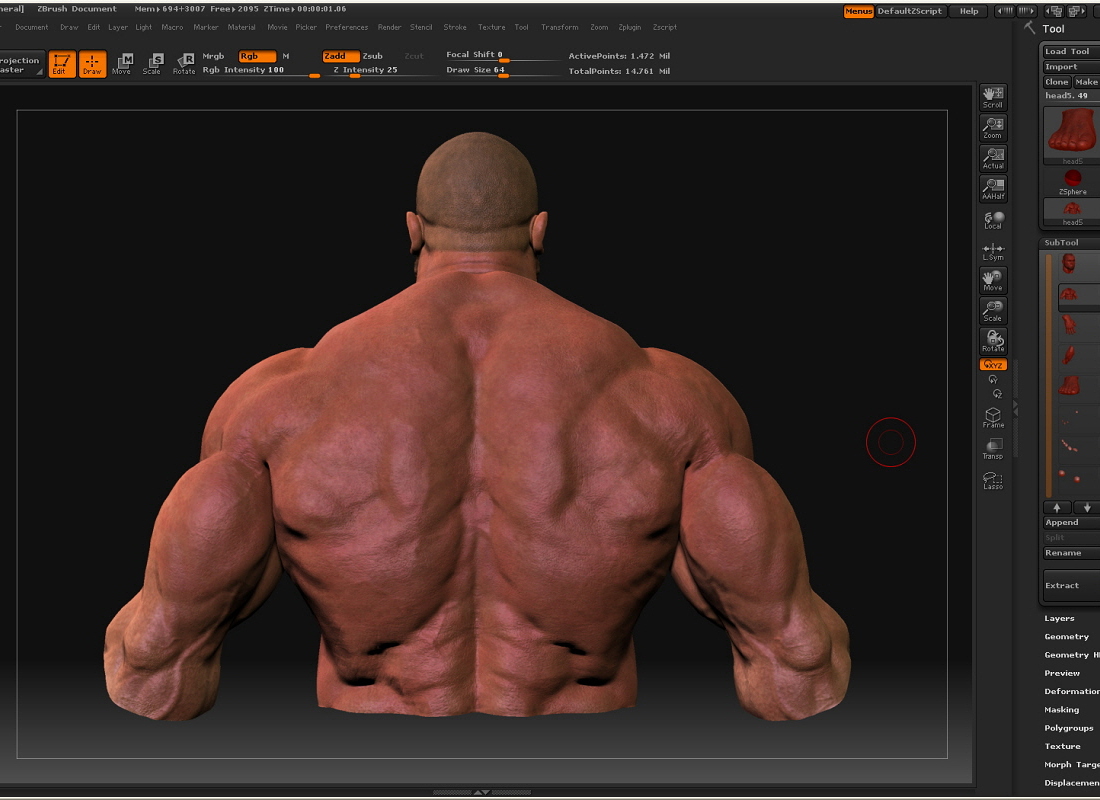Enable Zsub sculpting mode
Image resolution: width=1100 pixels, height=800 pixels.
click(374, 56)
